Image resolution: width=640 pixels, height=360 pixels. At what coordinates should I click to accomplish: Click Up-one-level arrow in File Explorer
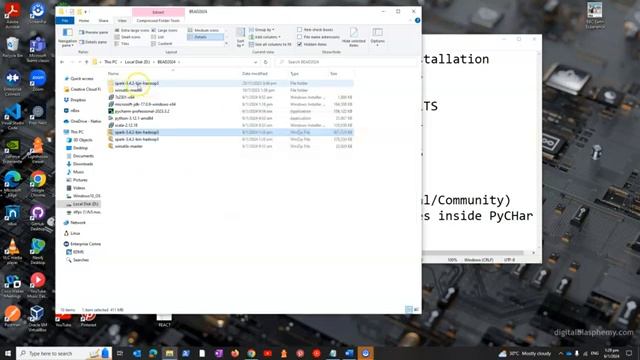(87, 62)
